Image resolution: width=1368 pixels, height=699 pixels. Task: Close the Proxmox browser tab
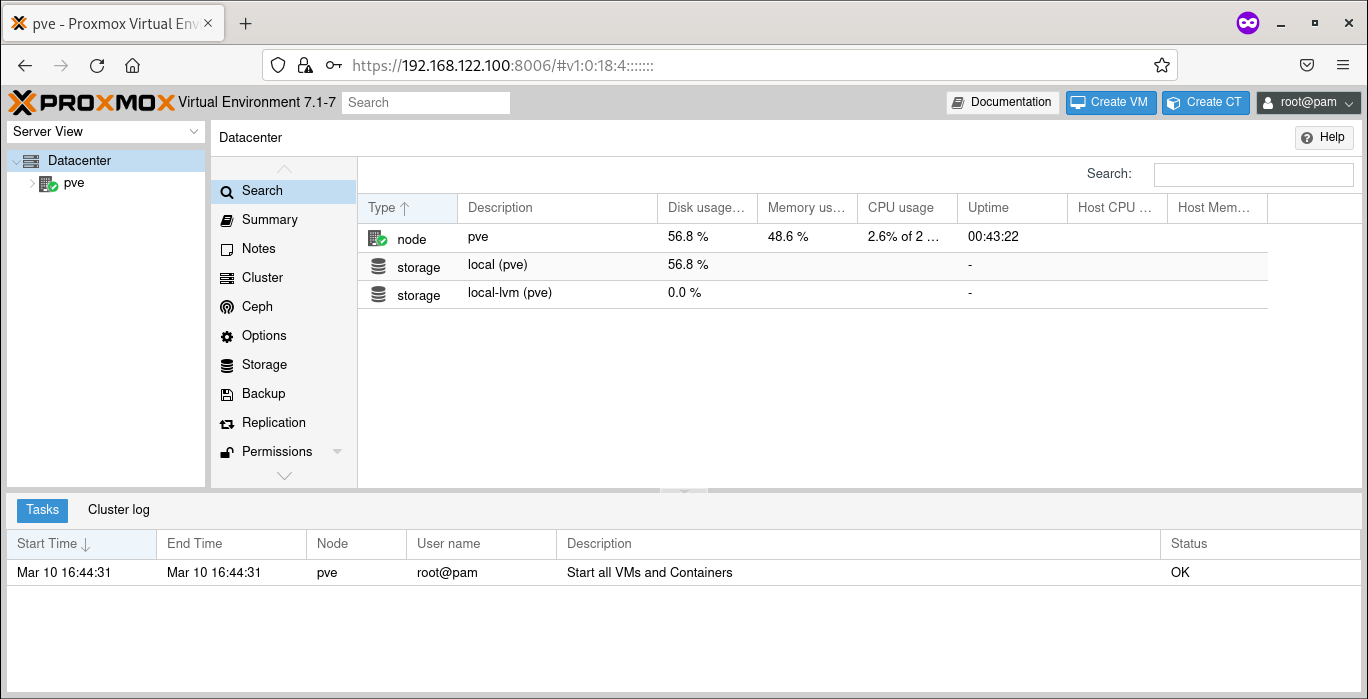[x=207, y=23]
